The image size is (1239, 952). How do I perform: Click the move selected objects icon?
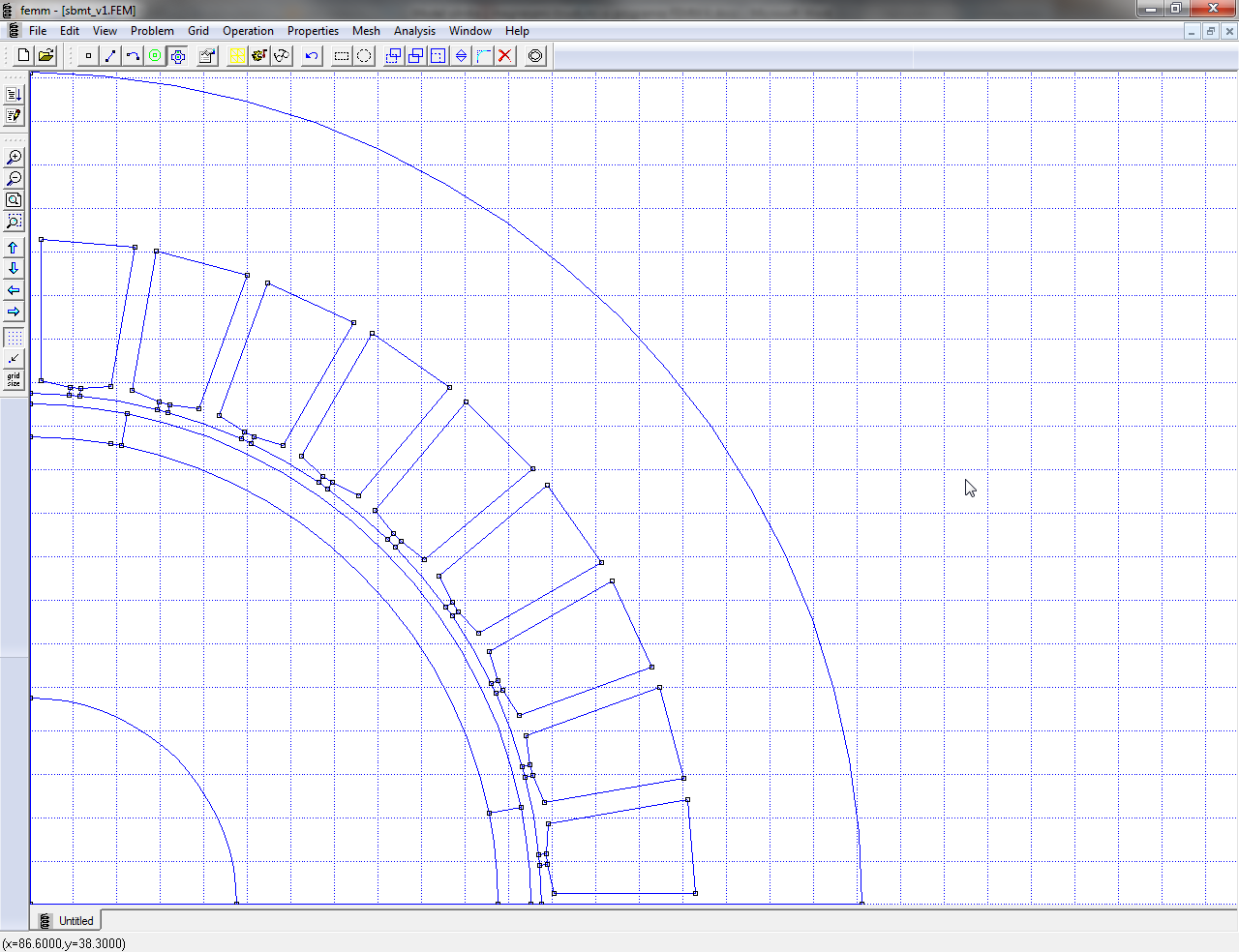click(393, 55)
